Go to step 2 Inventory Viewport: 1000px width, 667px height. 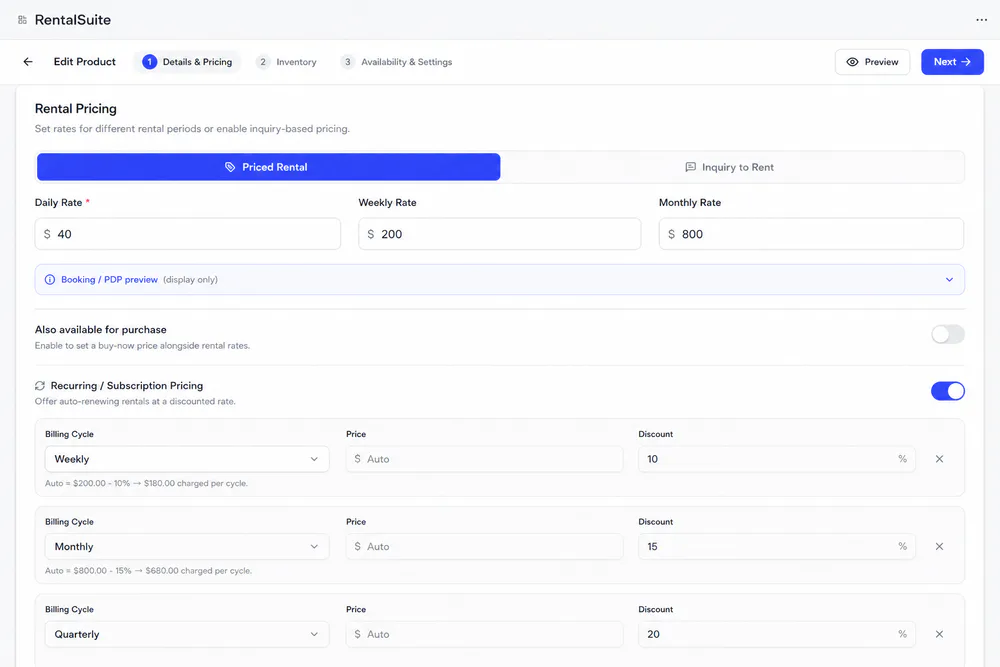286,62
